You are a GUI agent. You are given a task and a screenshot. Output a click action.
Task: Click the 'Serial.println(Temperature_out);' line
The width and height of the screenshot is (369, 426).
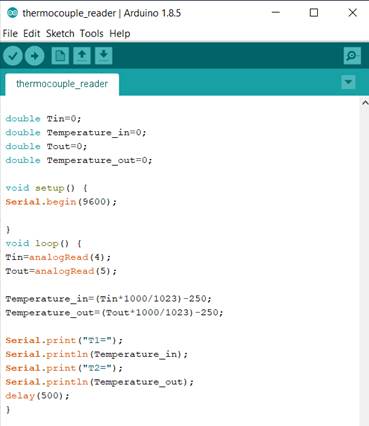[99, 382]
